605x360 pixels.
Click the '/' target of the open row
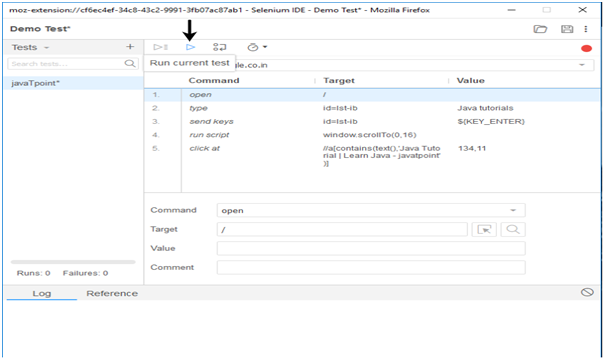pos(324,95)
